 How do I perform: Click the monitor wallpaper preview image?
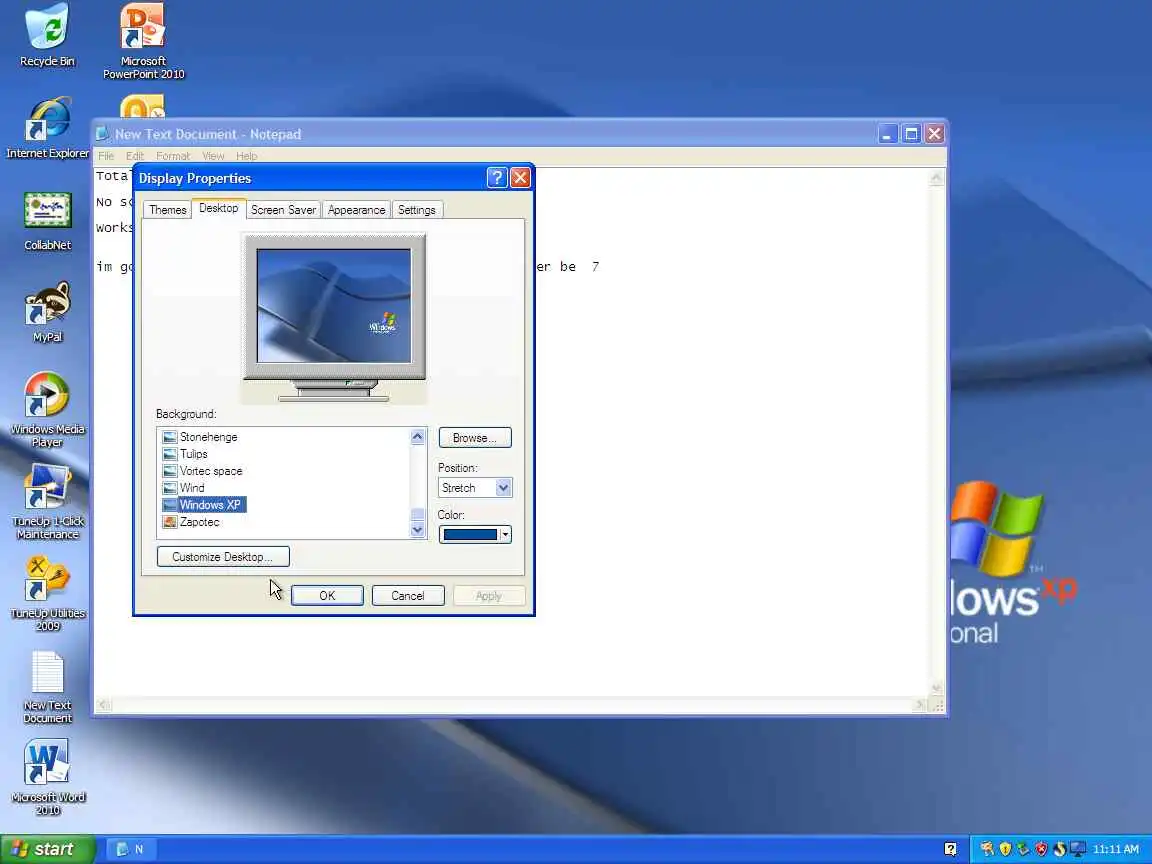click(x=334, y=305)
